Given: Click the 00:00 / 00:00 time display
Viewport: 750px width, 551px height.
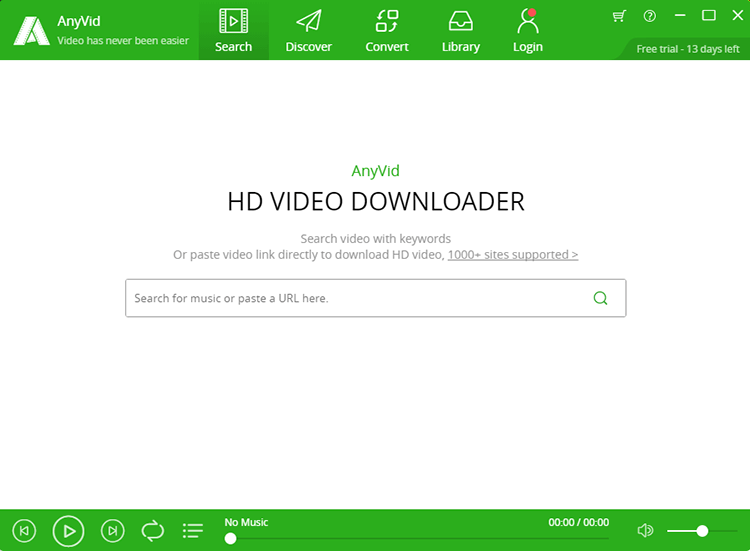Looking at the screenshot, I should [578, 522].
